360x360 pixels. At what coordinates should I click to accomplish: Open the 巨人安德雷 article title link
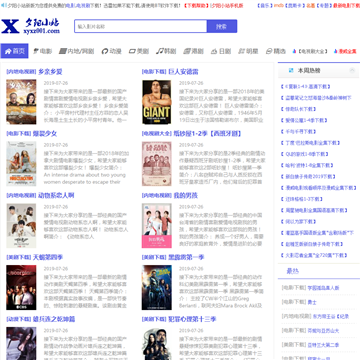(x=183, y=72)
